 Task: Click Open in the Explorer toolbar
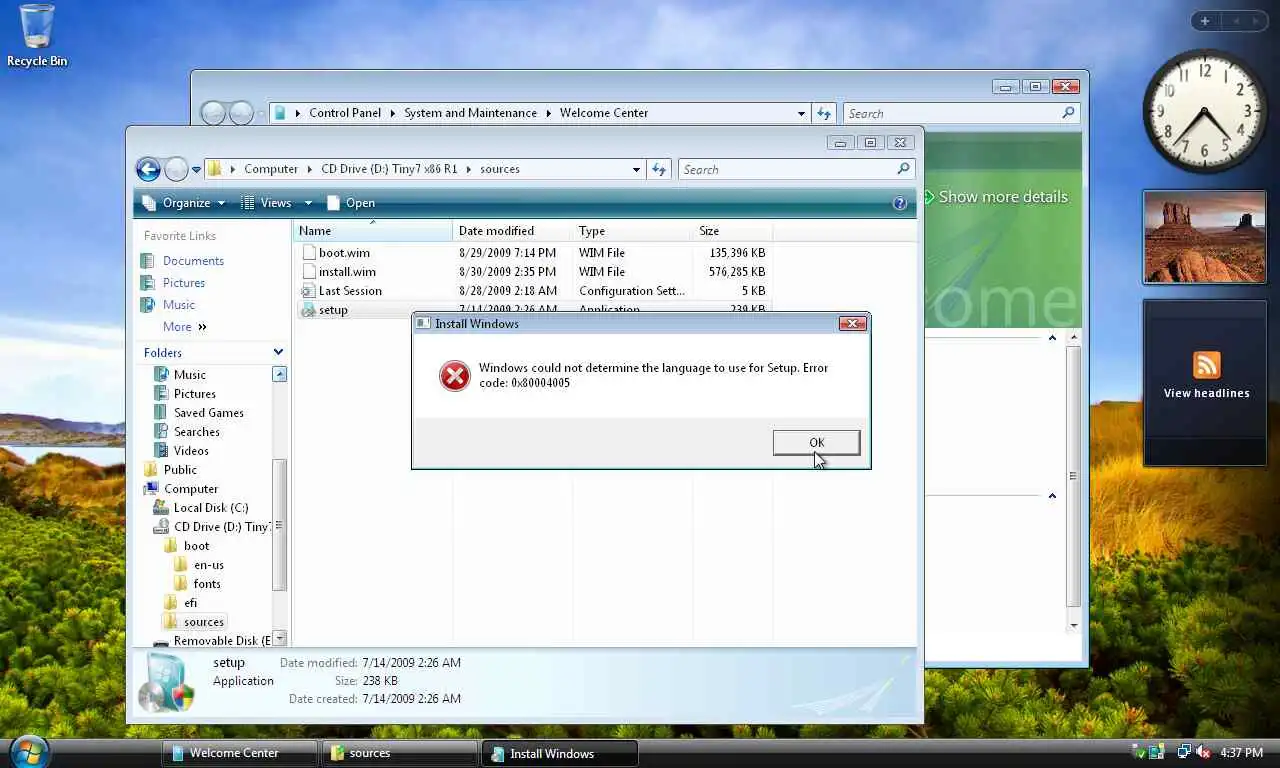pos(350,203)
